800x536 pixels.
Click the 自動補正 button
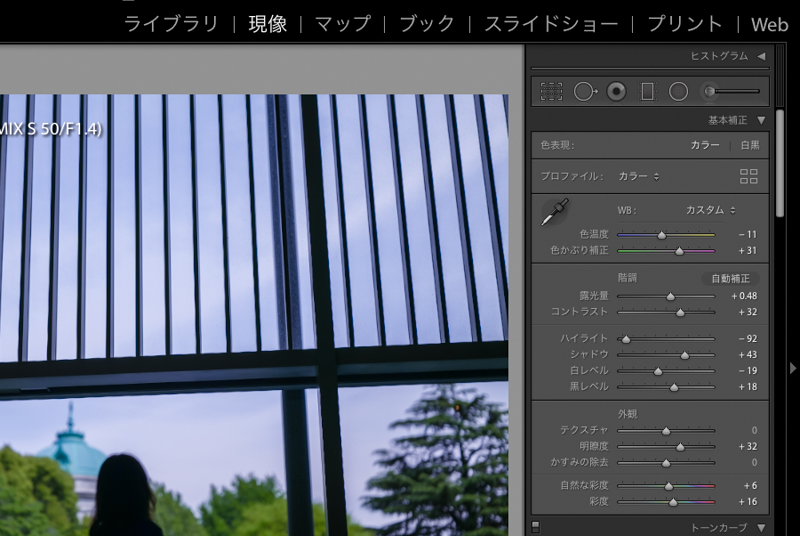731,278
